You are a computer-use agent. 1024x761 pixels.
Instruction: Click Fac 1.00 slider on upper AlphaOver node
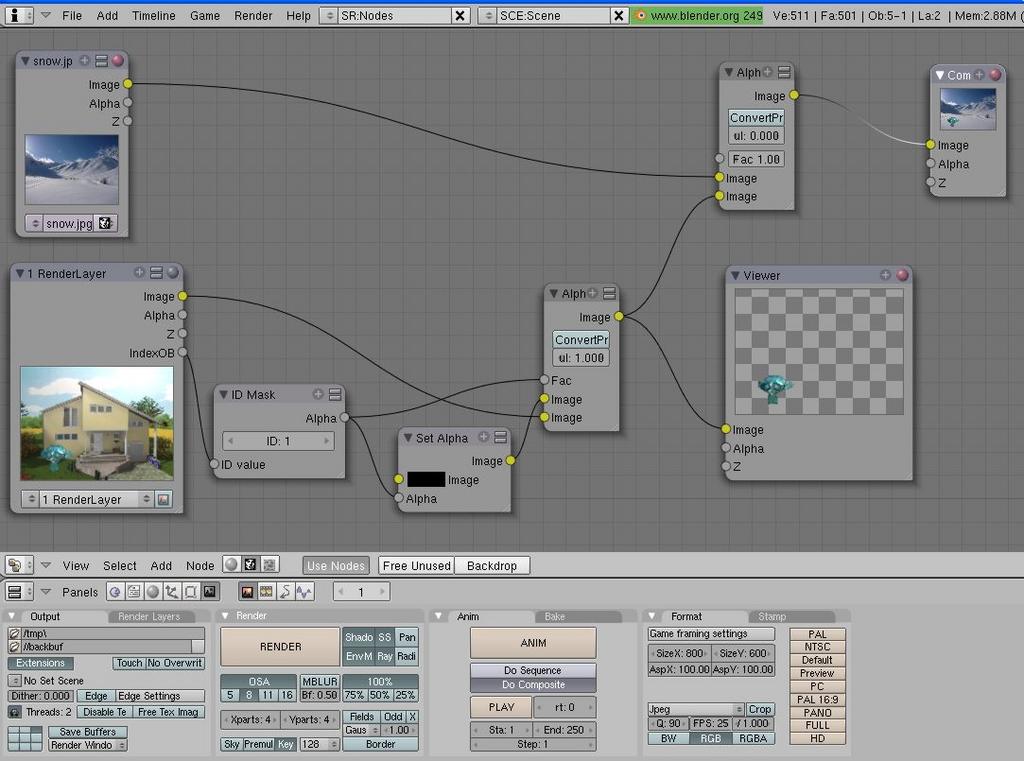point(756,159)
